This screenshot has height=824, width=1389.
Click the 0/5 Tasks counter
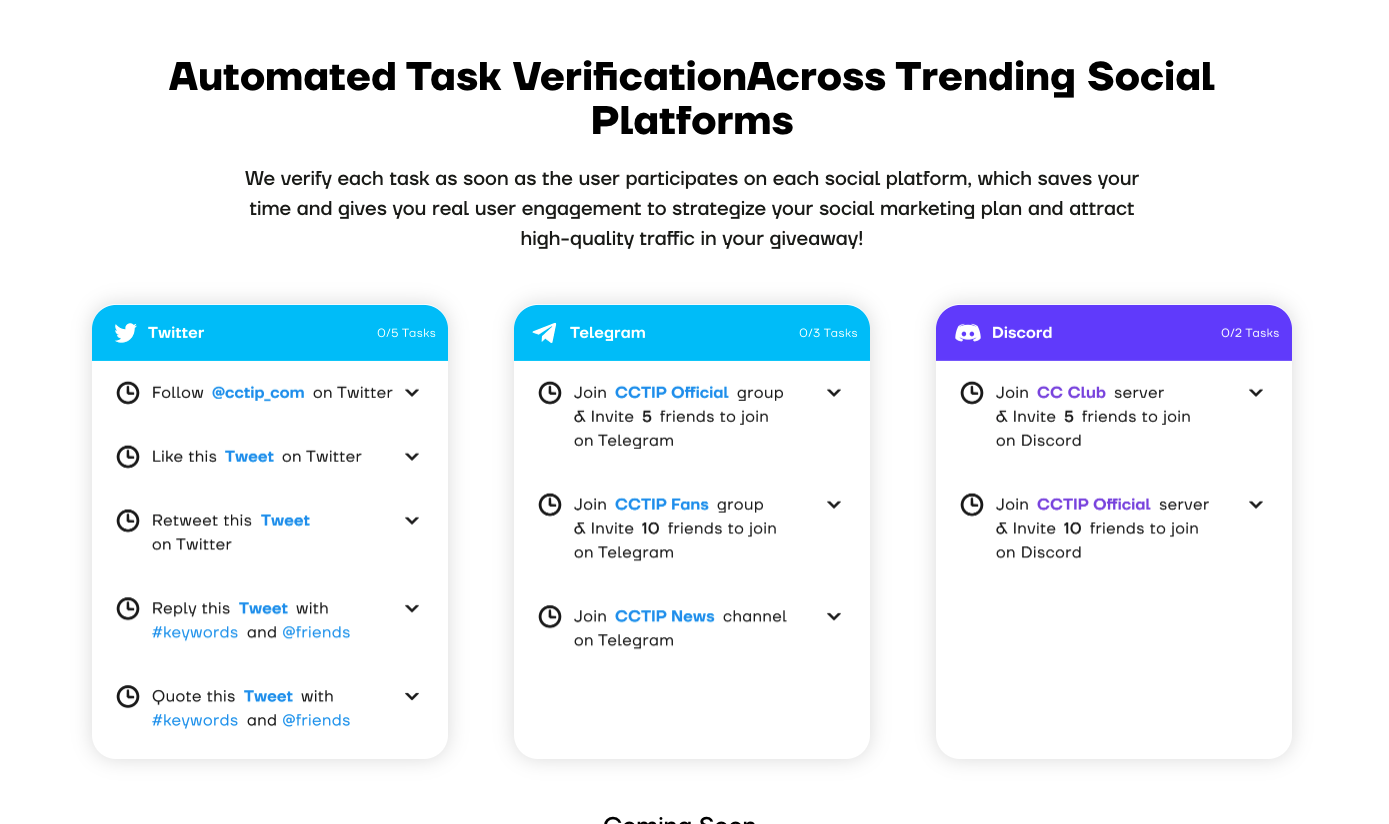(406, 333)
